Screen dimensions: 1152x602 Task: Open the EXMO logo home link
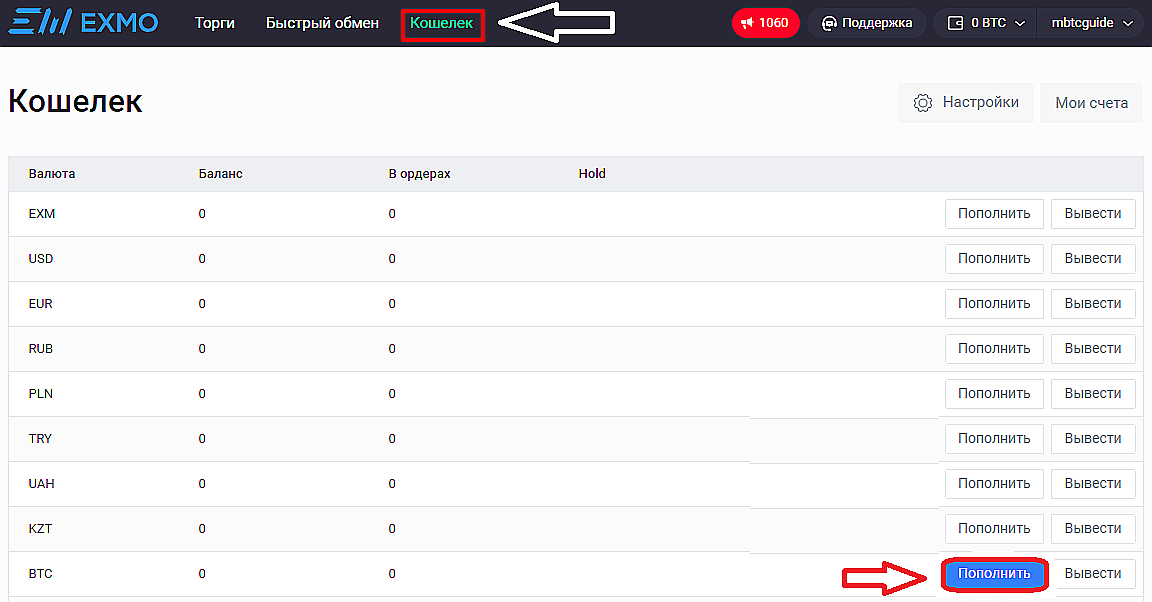83,23
